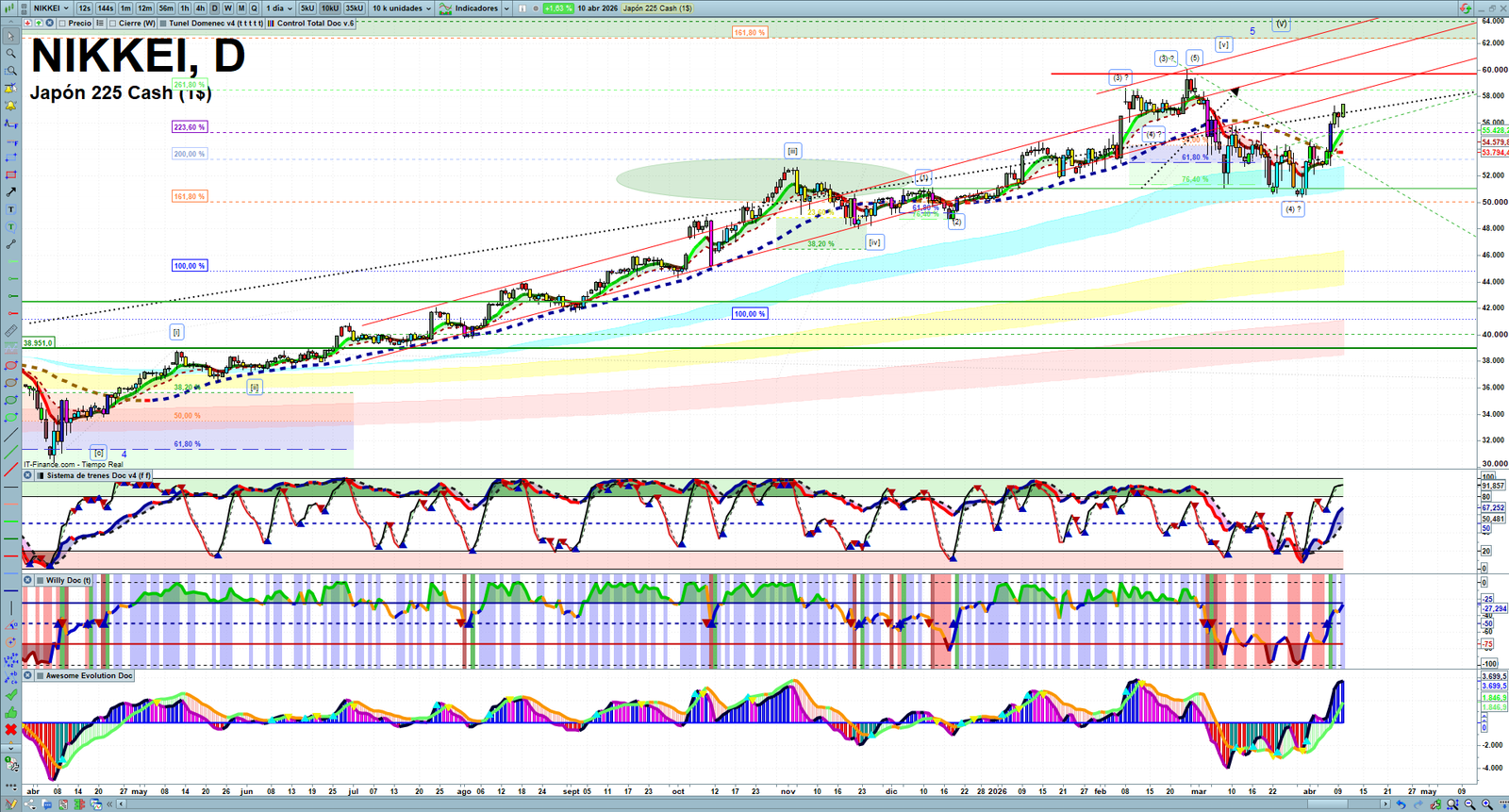Pick the segment tool with two endpoints
The image size is (1509, 812).
click(x=10, y=244)
